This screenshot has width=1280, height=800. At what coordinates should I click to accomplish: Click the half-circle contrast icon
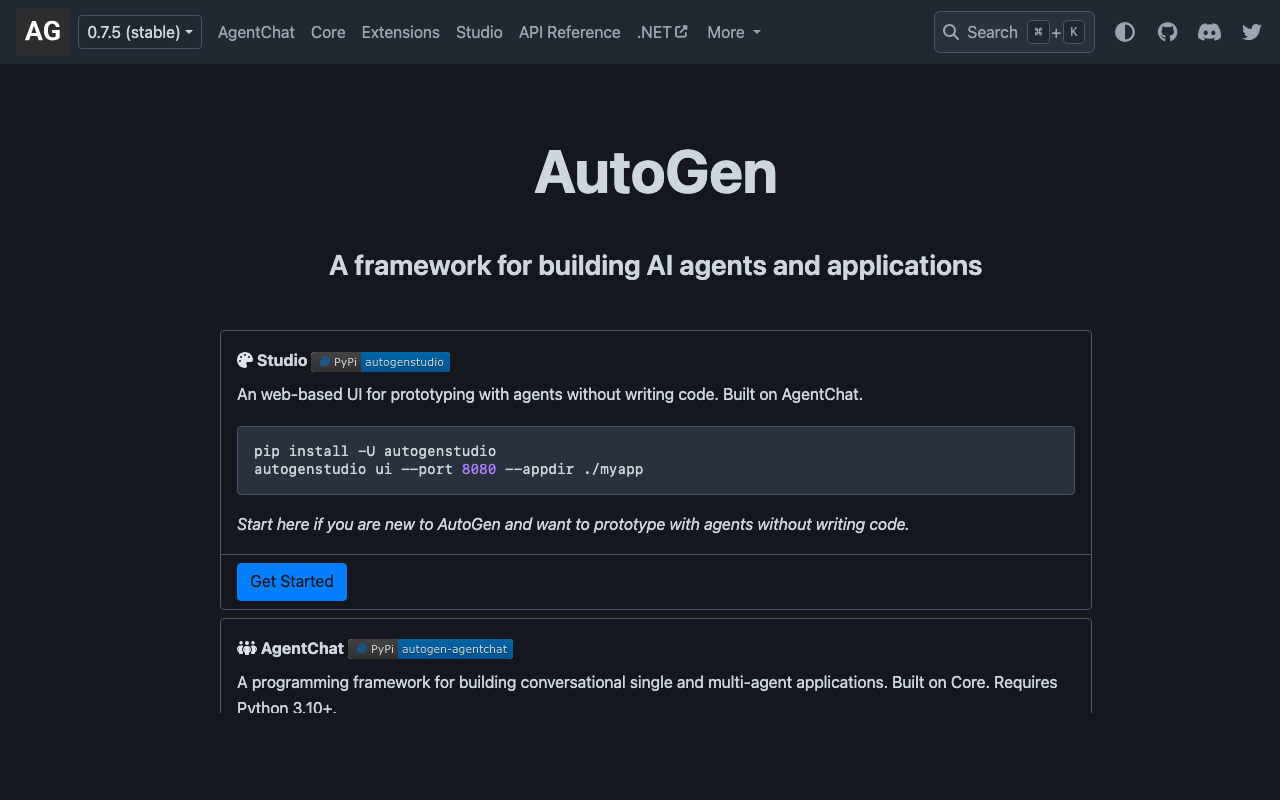pos(1125,32)
